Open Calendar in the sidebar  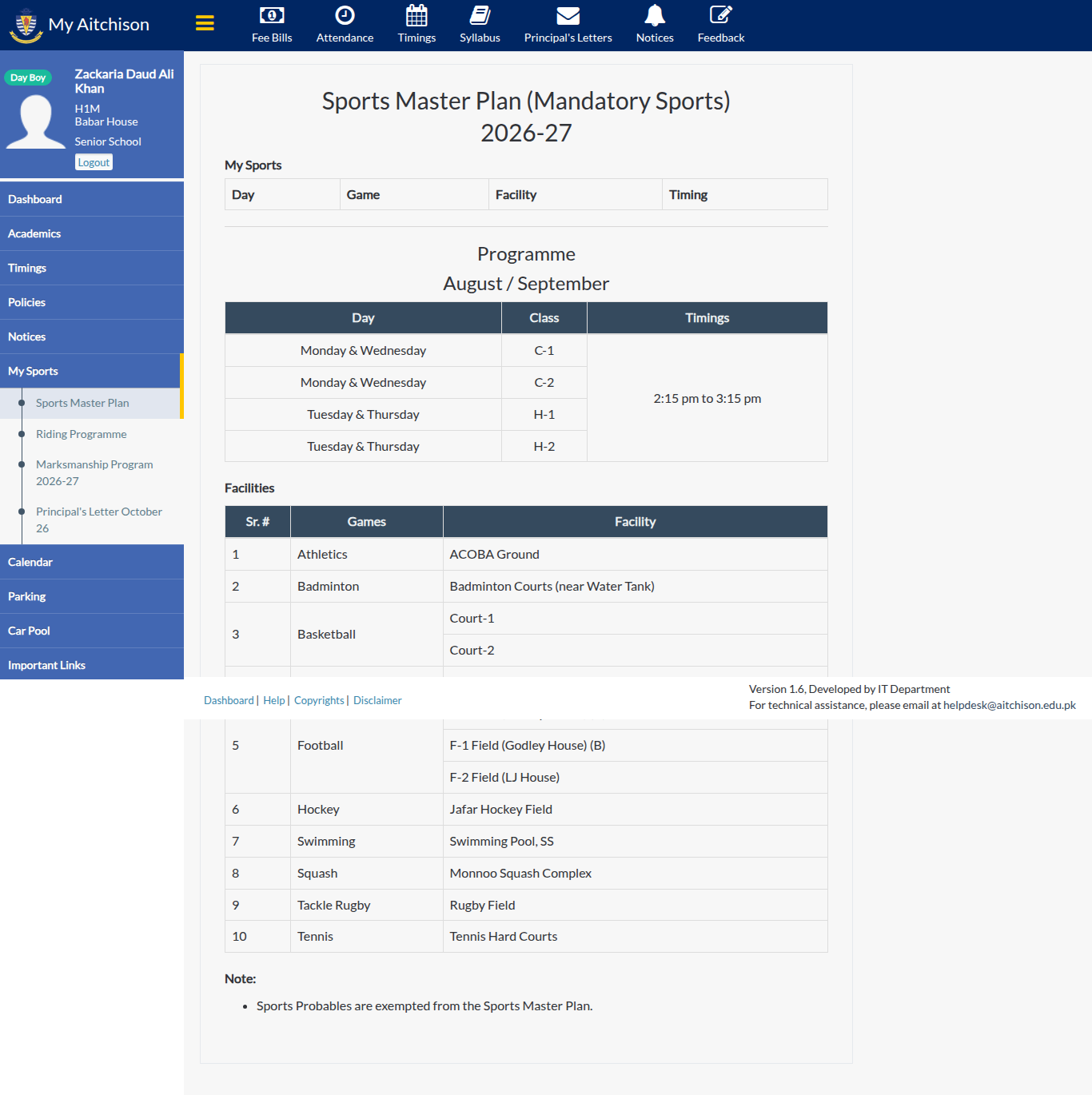tap(92, 562)
